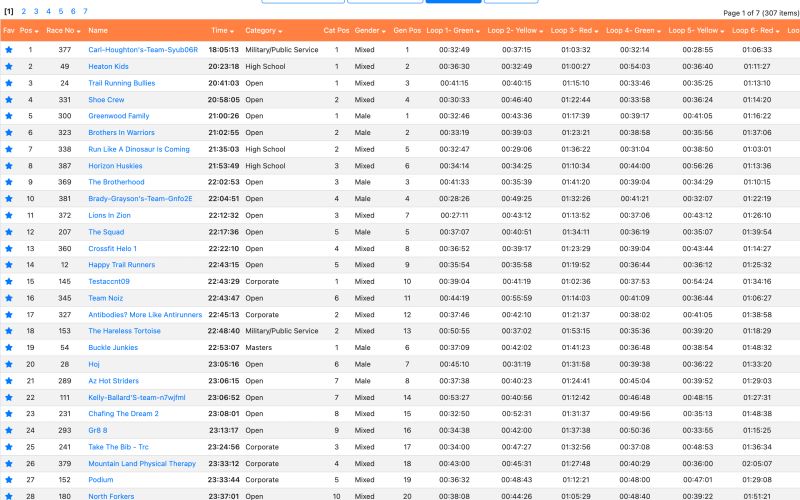Screen dimensions: 800x500
Task: Sort results by Category column
Action: (x=263, y=31)
